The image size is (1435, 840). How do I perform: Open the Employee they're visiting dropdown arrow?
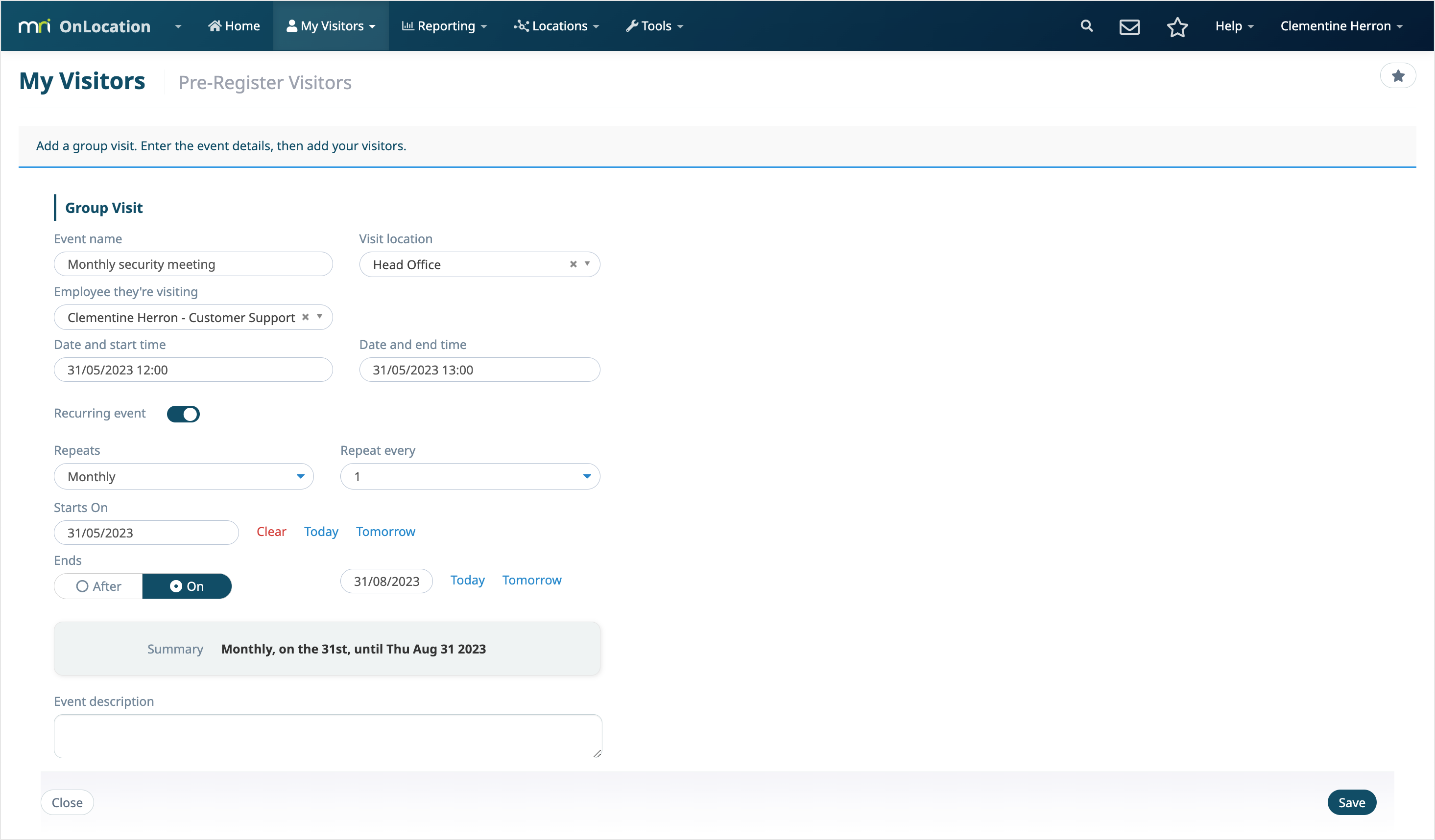[319, 317]
